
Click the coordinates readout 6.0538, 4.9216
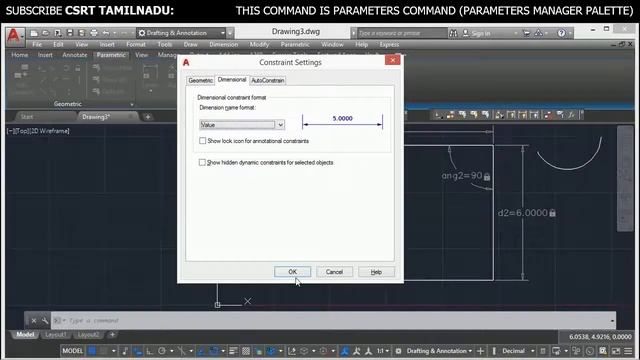(x=600, y=337)
